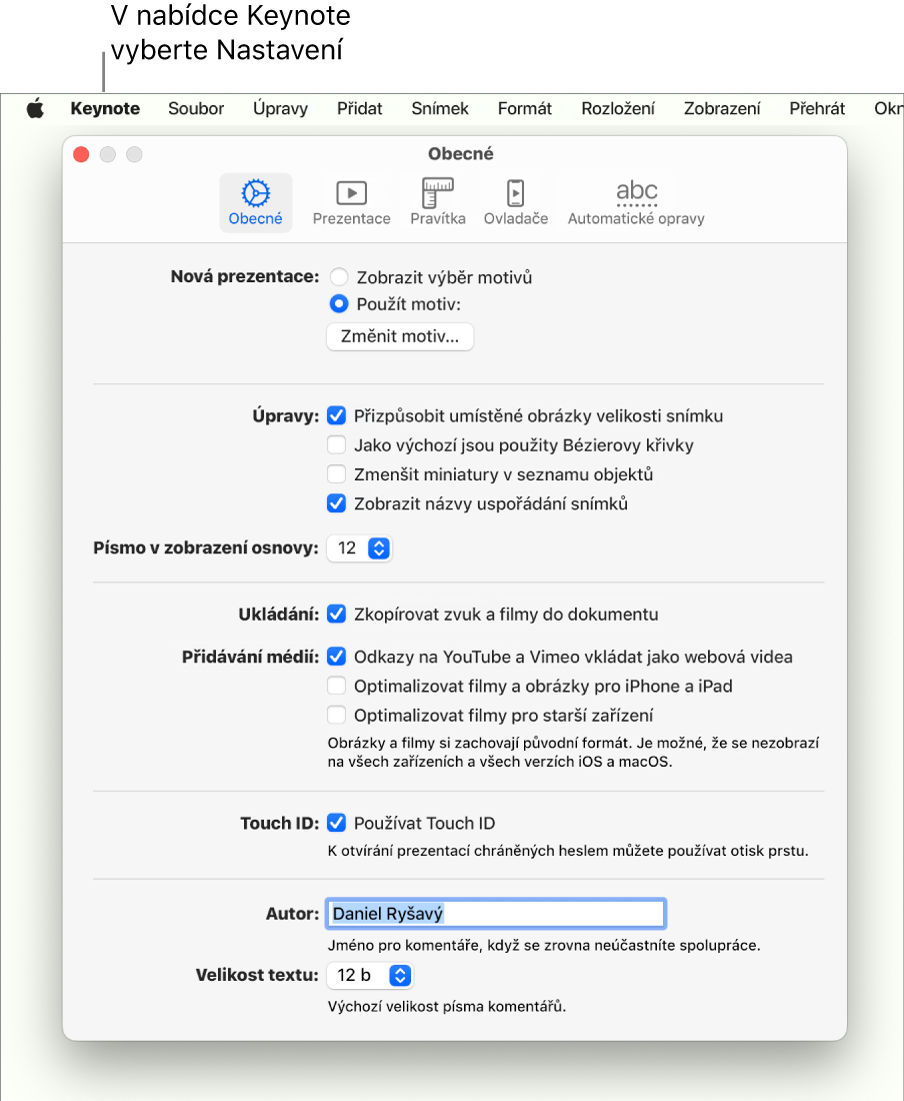Open Písmo v zobrazení osnovy size dropdown
The width and height of the screenshot is (904, 1101).
click(x=359, y=548)
